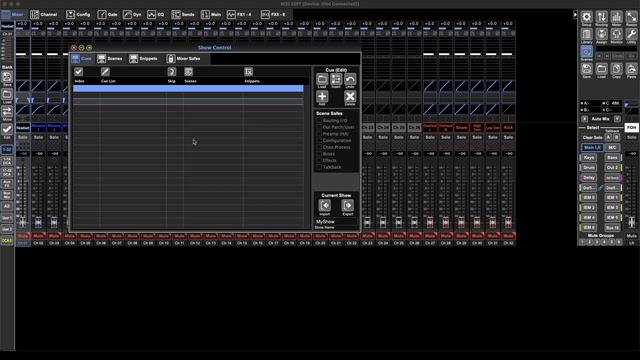Switch to the Snippets tab
The image size is (640, 360).
tap(143, 59)
